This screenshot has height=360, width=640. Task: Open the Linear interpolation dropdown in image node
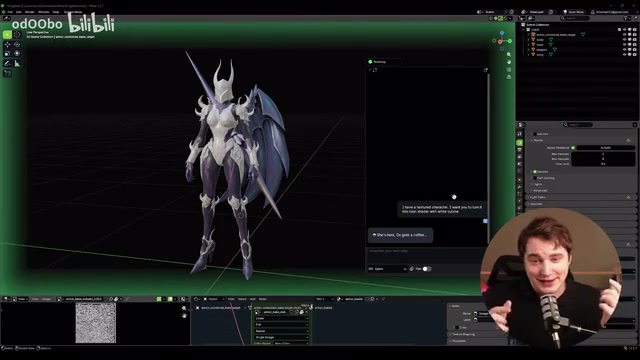281,318
